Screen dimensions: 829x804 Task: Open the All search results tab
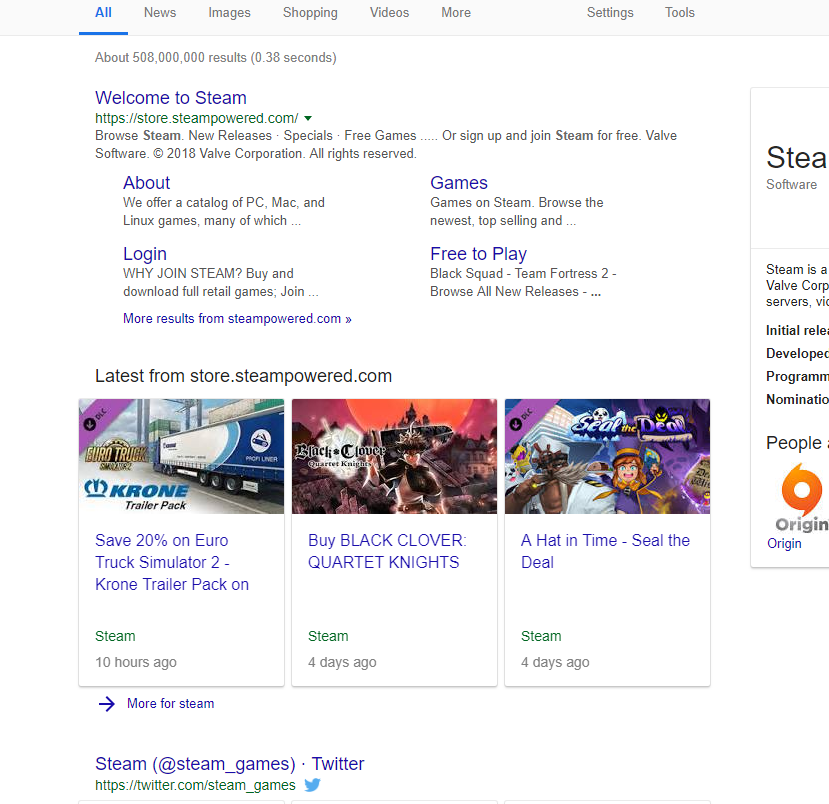coord(103,13)
